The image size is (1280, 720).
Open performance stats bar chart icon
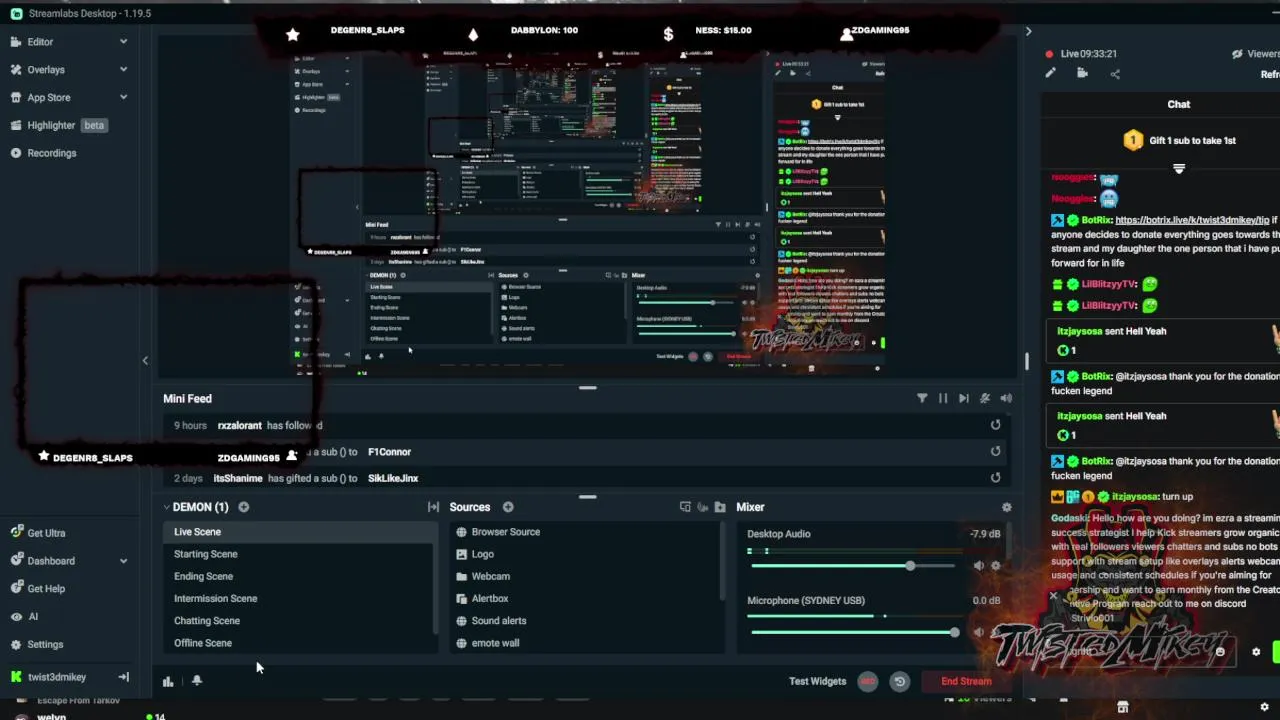pos(168,681)
